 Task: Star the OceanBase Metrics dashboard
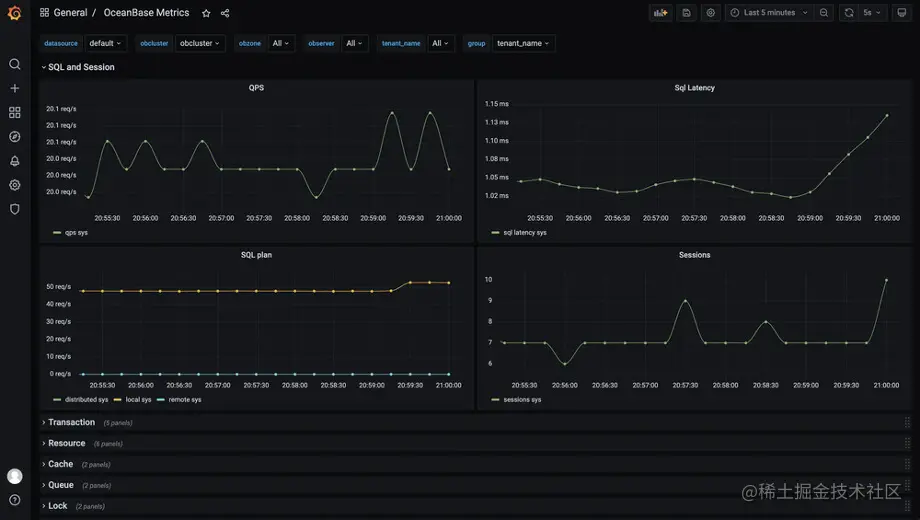(206, 13)
